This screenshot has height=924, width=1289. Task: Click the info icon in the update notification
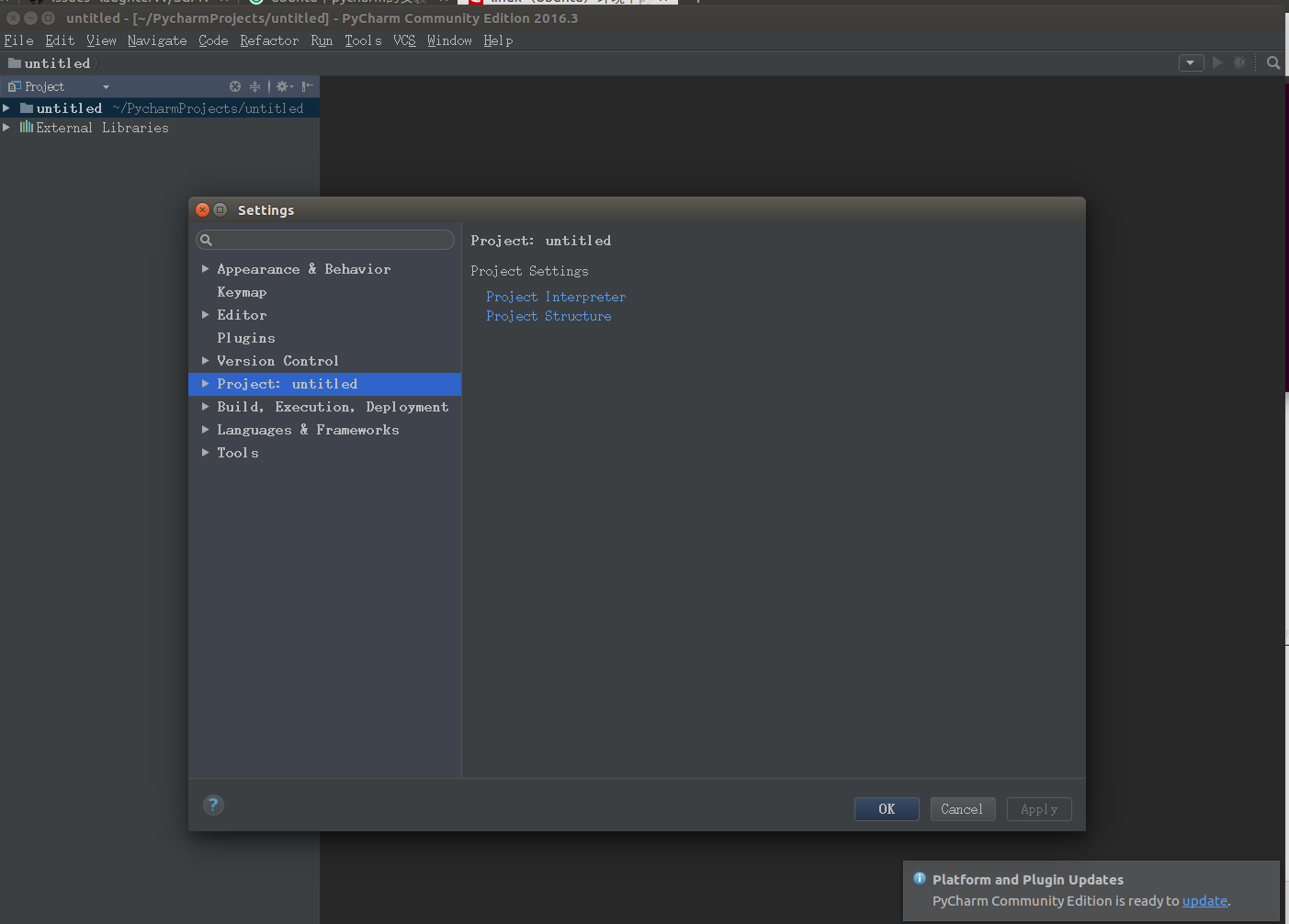(x=919, y=878)
